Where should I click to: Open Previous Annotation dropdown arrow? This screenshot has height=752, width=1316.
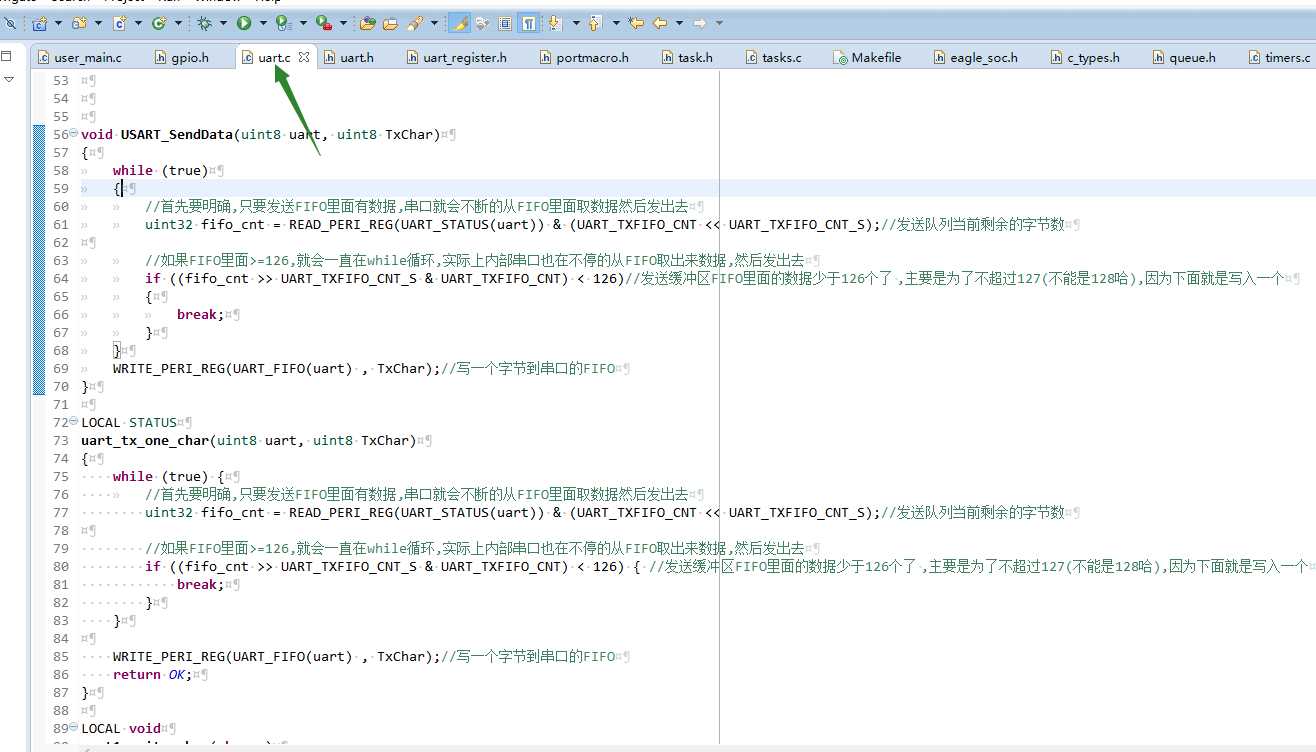pyautogui.click(x=616, y=22)
